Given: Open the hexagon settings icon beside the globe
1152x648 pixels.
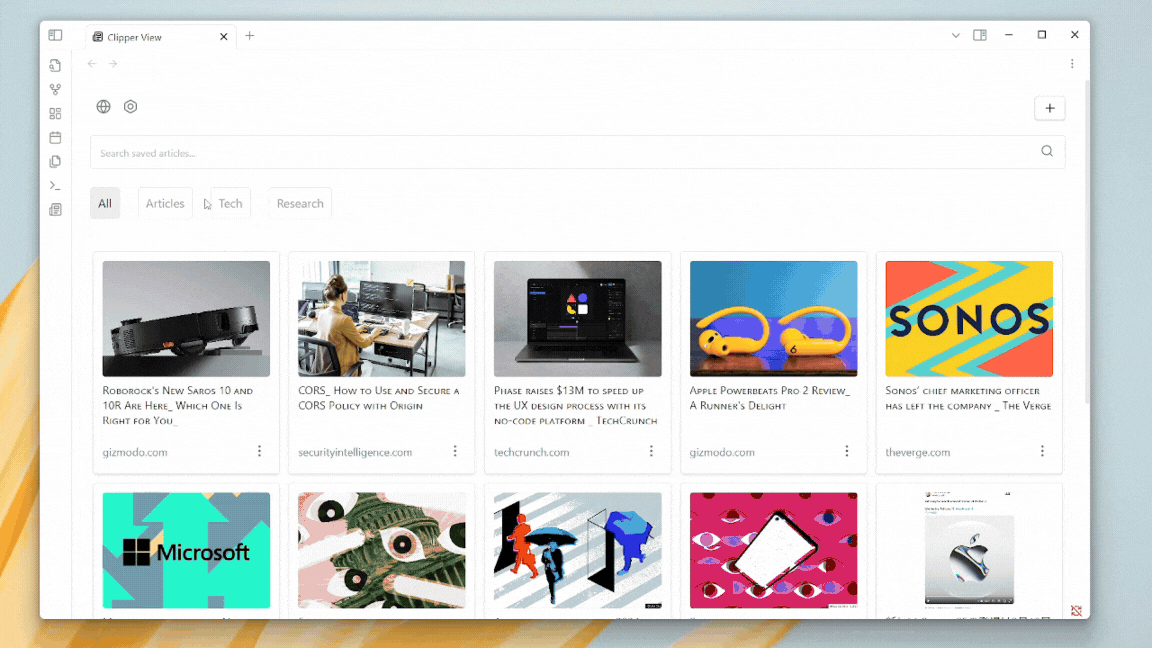Looking at the screenshot, I should click(130, 107).
